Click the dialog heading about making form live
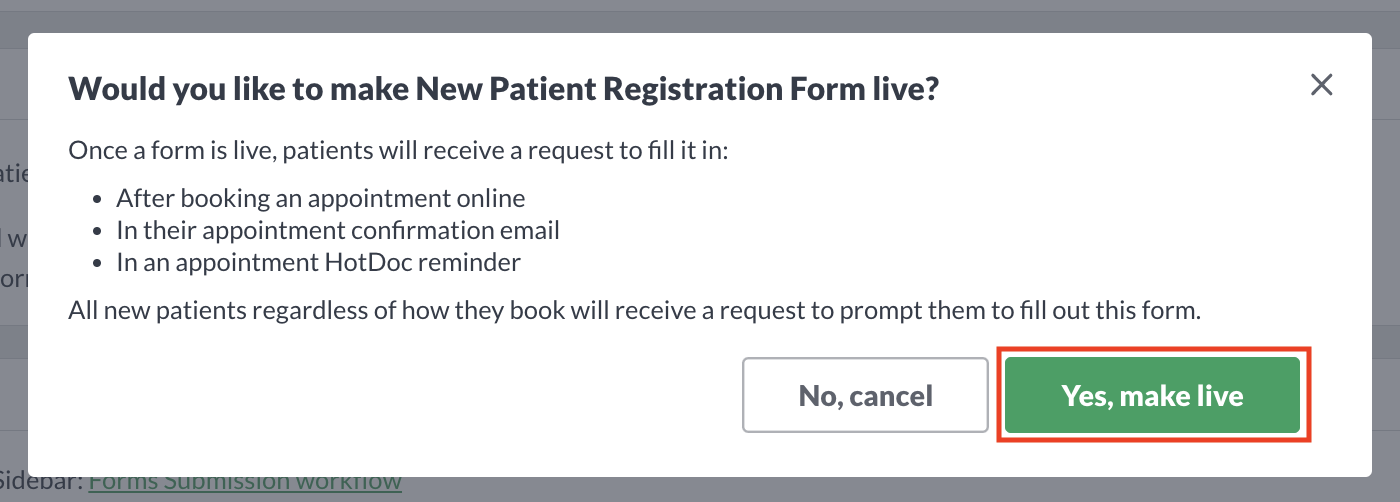1400x502 pixels. [503, 89]
